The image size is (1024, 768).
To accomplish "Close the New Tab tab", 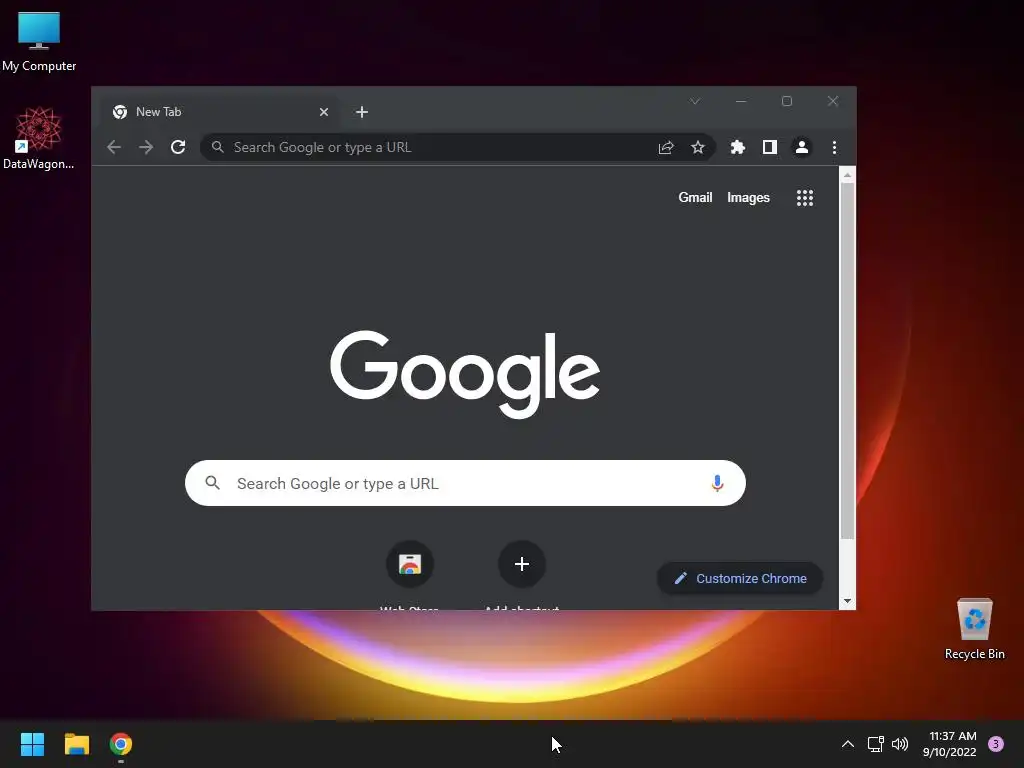I will (x=324, y=112).
